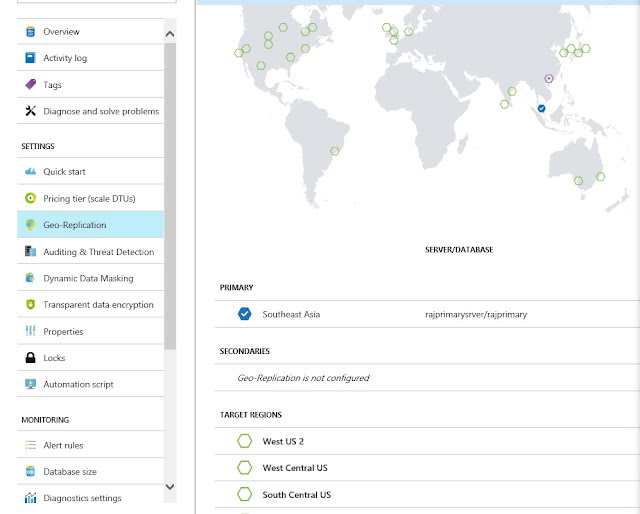
Task: Select the South Central US hexagon marker
Action: 244,495
